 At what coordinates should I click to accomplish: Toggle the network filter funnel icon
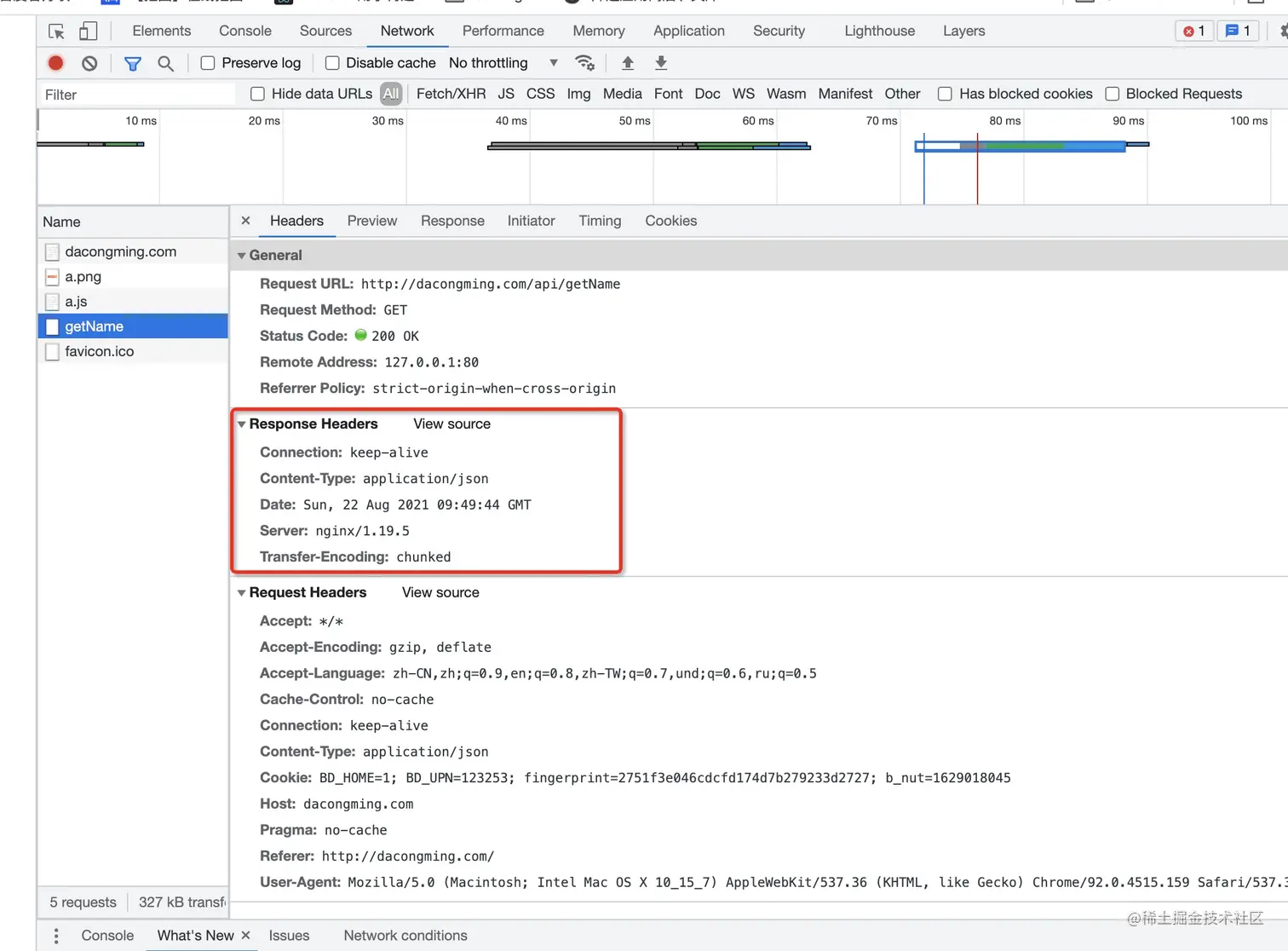tap(133, 63)
